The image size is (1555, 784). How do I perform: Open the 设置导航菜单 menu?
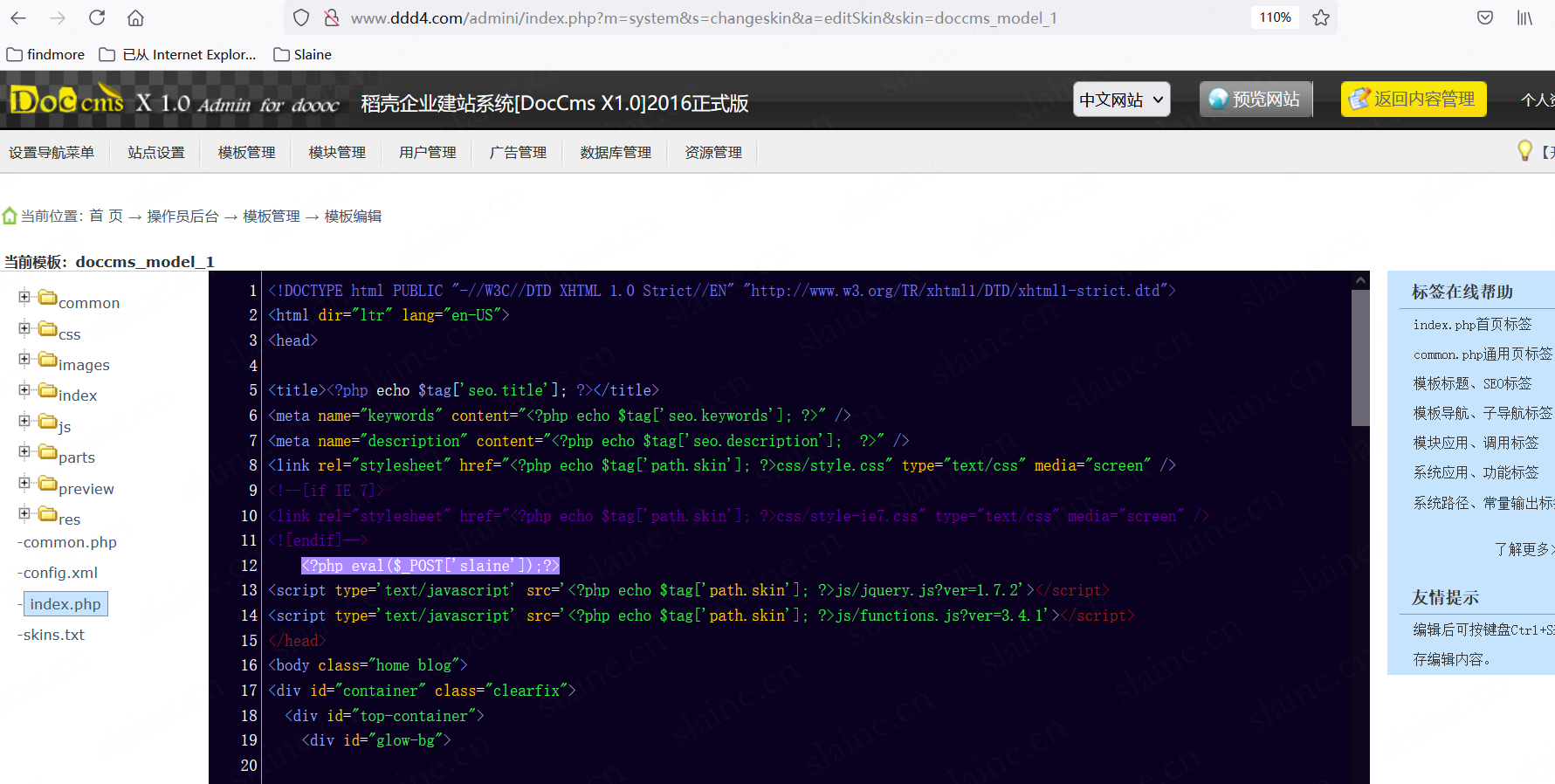tap(52, 152)
